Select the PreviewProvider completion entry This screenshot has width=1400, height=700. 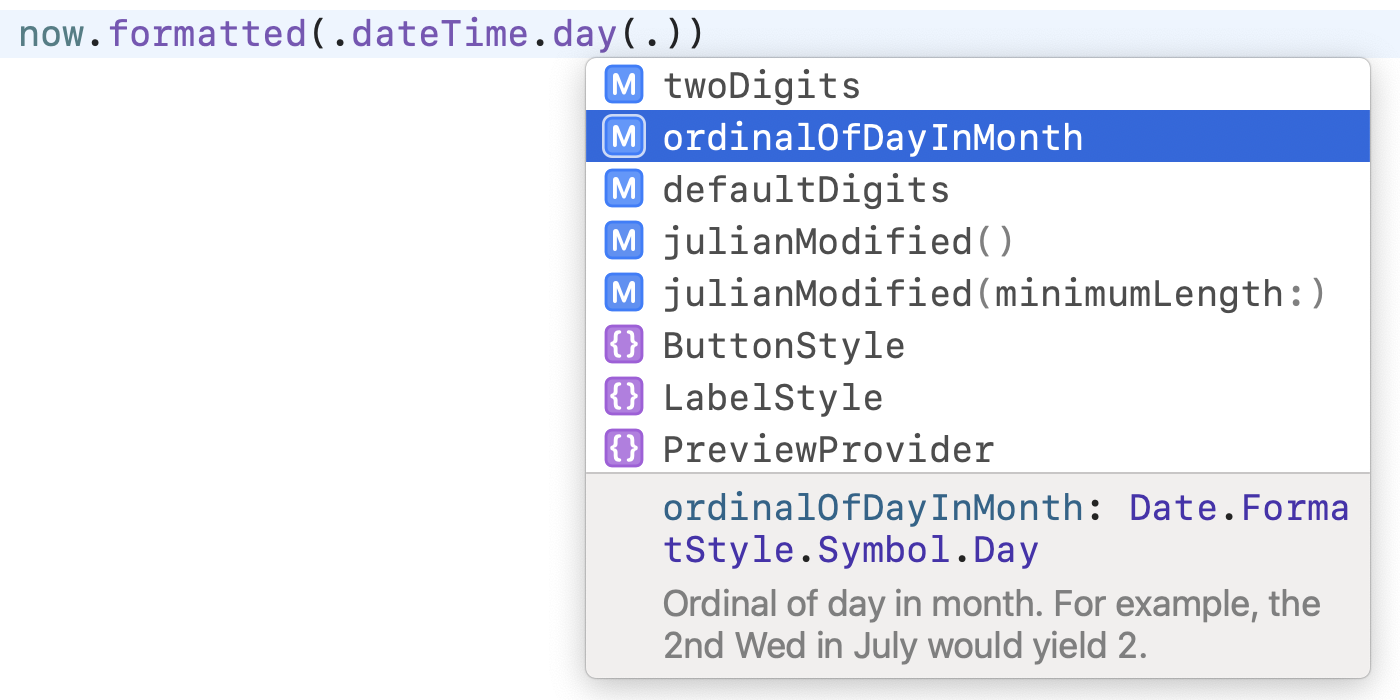pos(828,450)
